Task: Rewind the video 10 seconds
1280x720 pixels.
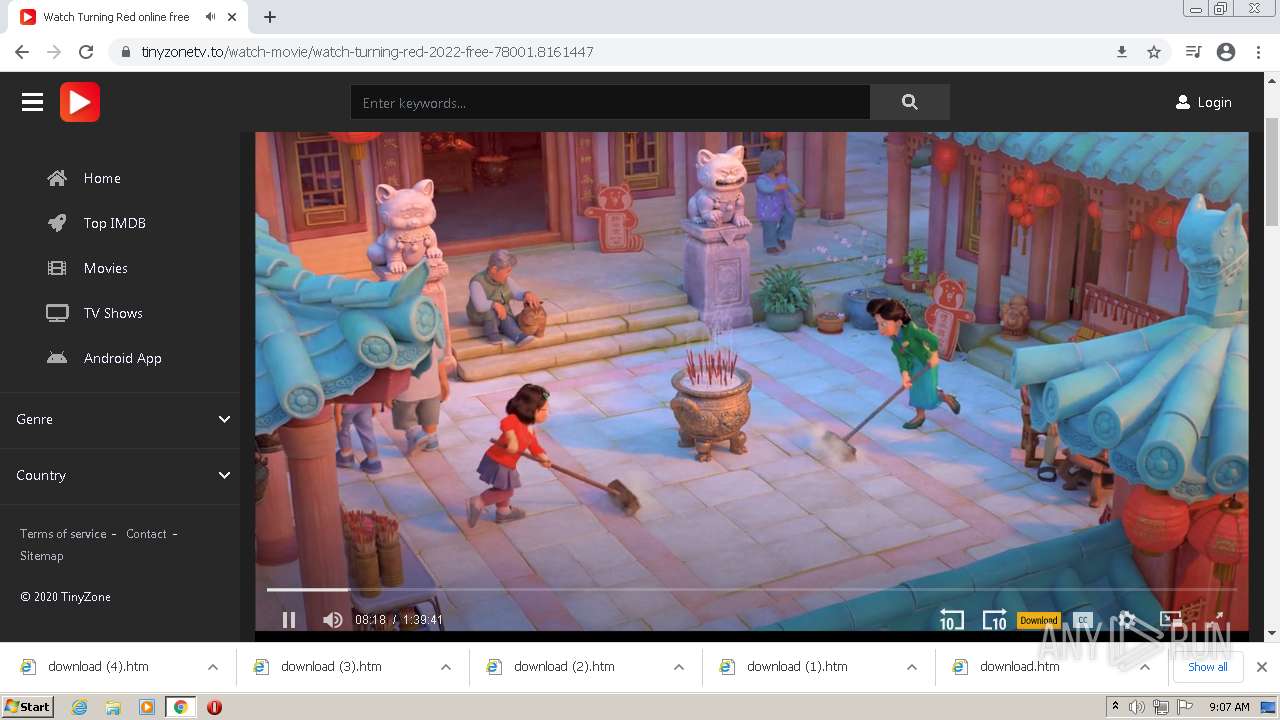Action: pyautogui.click(x=951, y=620)
